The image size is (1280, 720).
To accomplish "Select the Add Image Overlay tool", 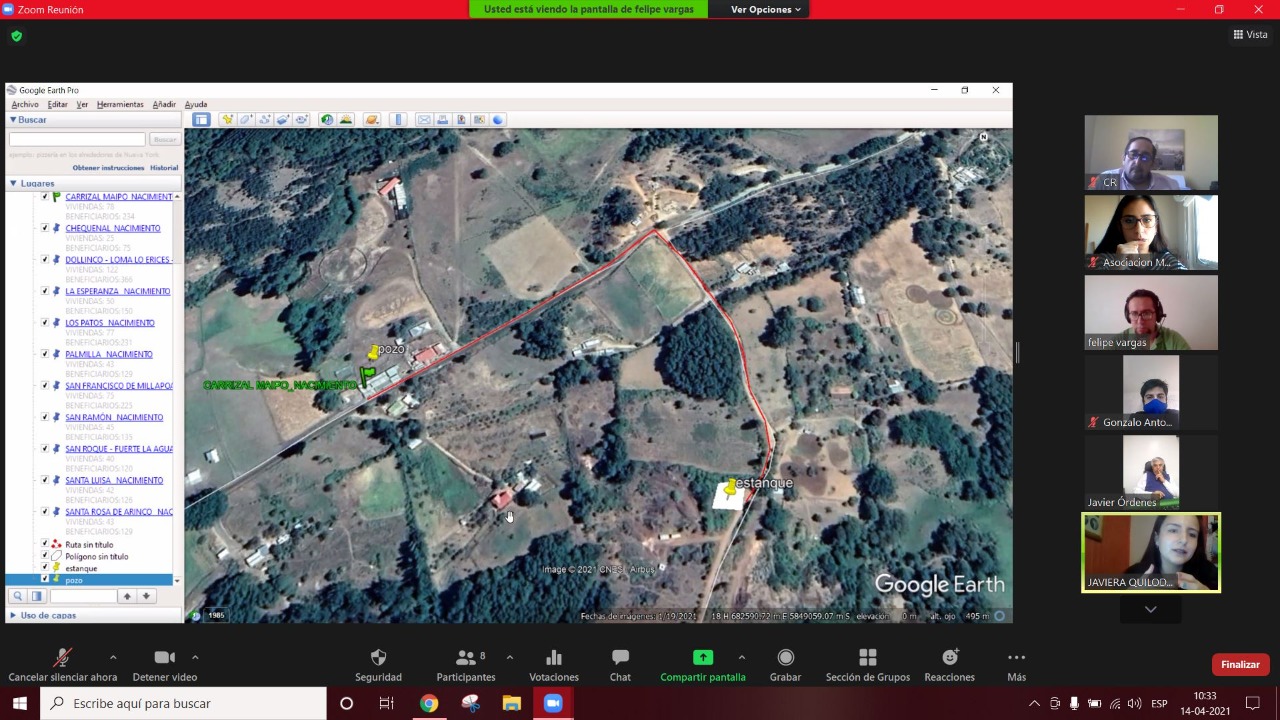I will (x=282, y=119).
